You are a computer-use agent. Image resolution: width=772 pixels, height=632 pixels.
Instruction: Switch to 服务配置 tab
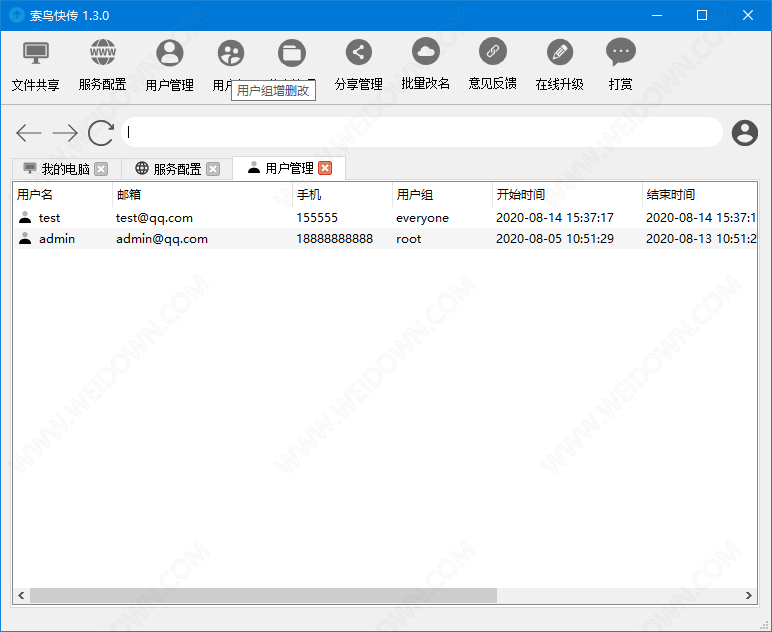coord(177,169)
